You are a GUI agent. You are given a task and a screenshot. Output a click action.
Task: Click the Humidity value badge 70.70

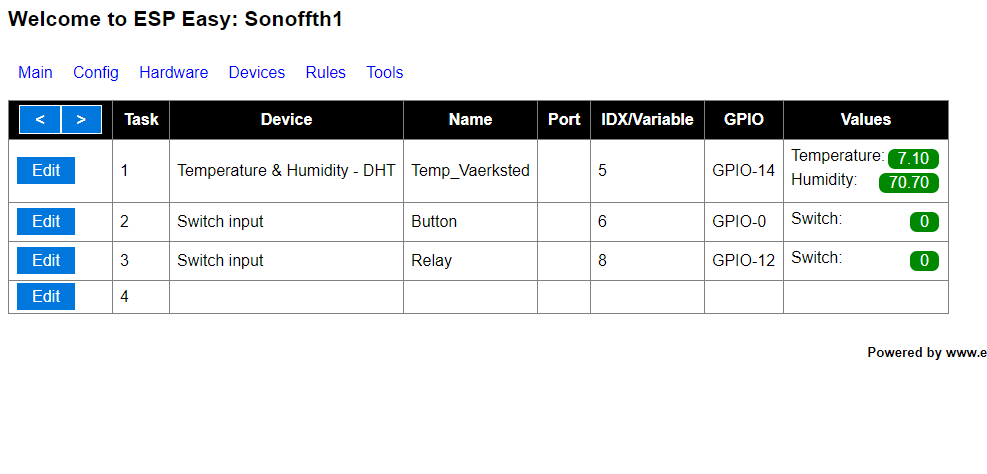[x=909, y=182]
